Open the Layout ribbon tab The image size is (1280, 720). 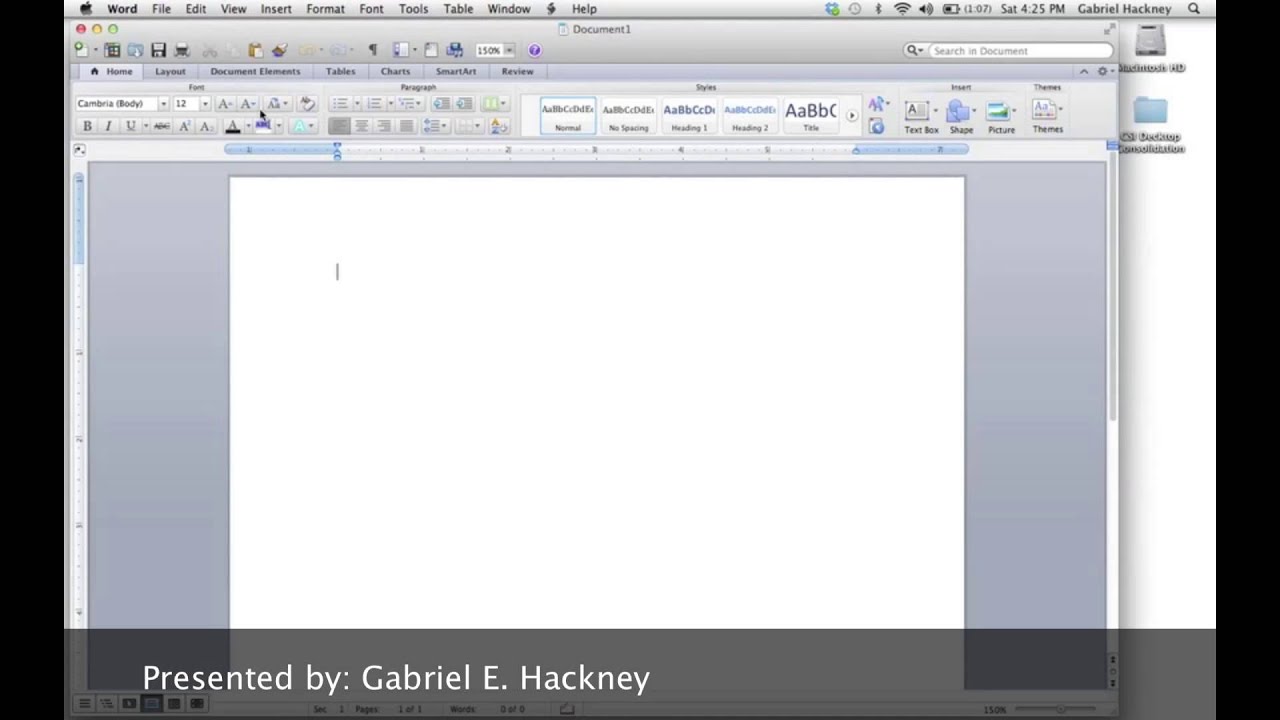tap(170, 72)
